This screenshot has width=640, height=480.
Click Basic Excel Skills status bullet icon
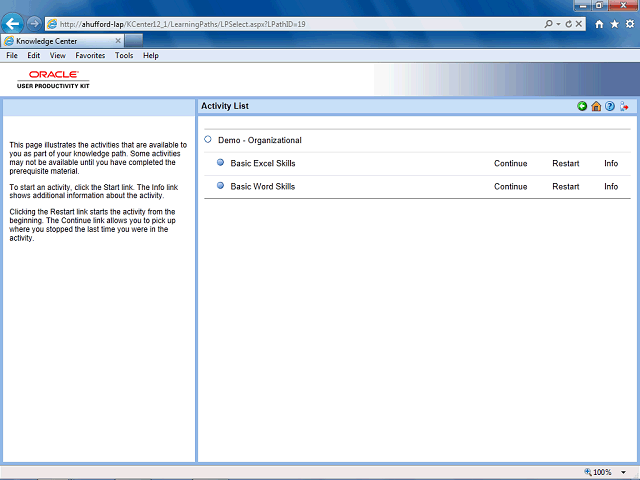pyautogui.click(x=220, y=162)
